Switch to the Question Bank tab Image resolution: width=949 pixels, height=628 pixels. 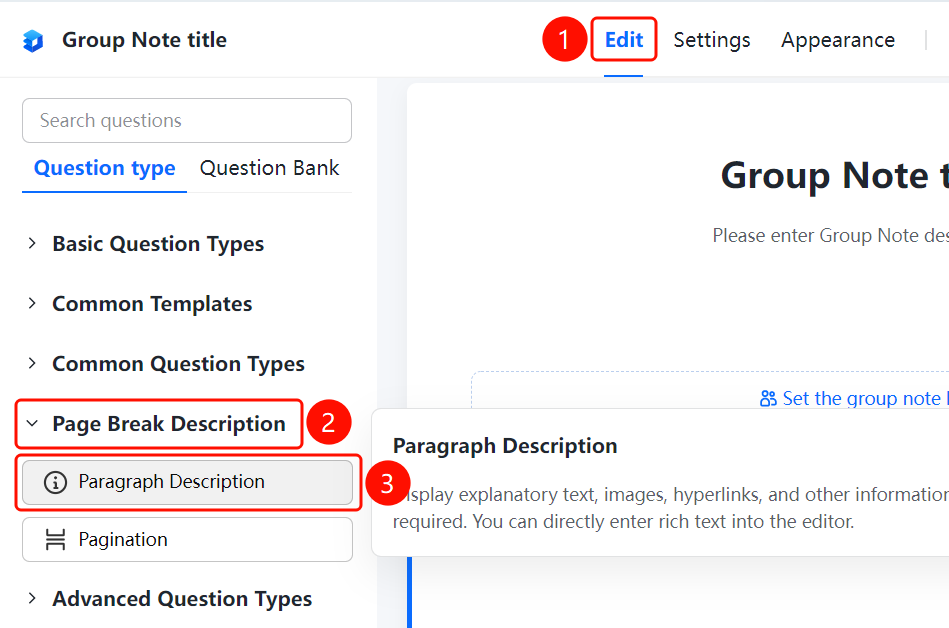point(269,168)
